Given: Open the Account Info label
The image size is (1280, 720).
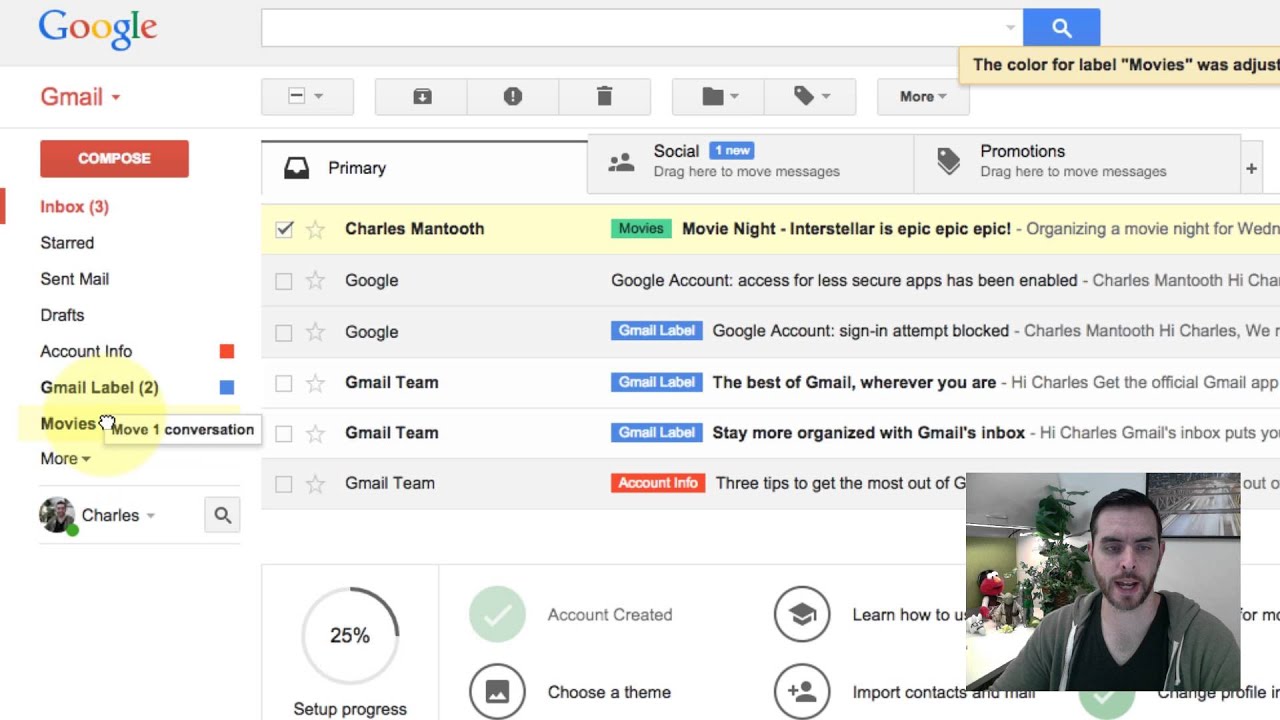Looking at the screenshot, I should pyautogui.click(x=86, y=351).
